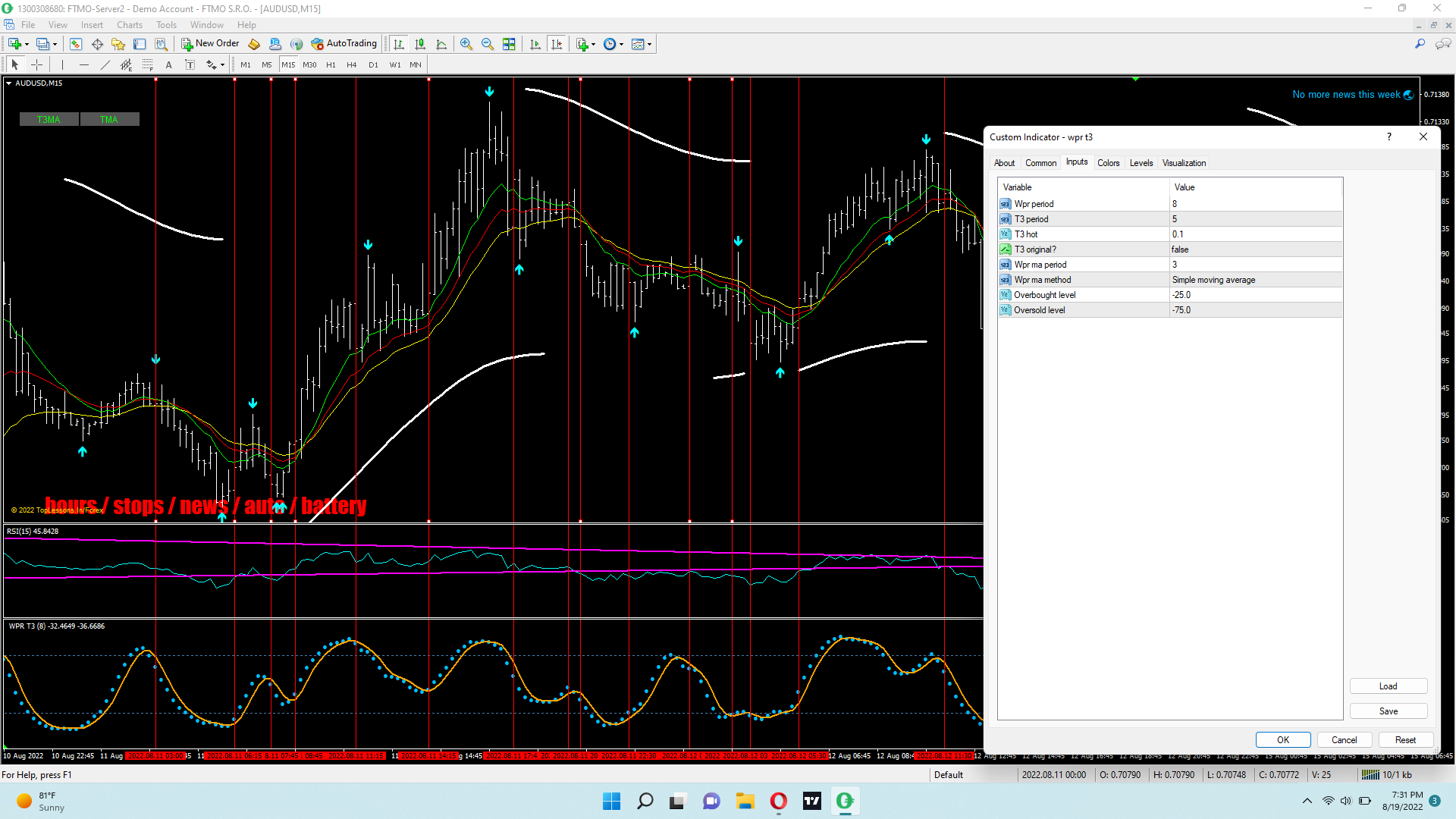Open the Market Watch panel icon
1456x819 pixels.
(x=76, y=44)
